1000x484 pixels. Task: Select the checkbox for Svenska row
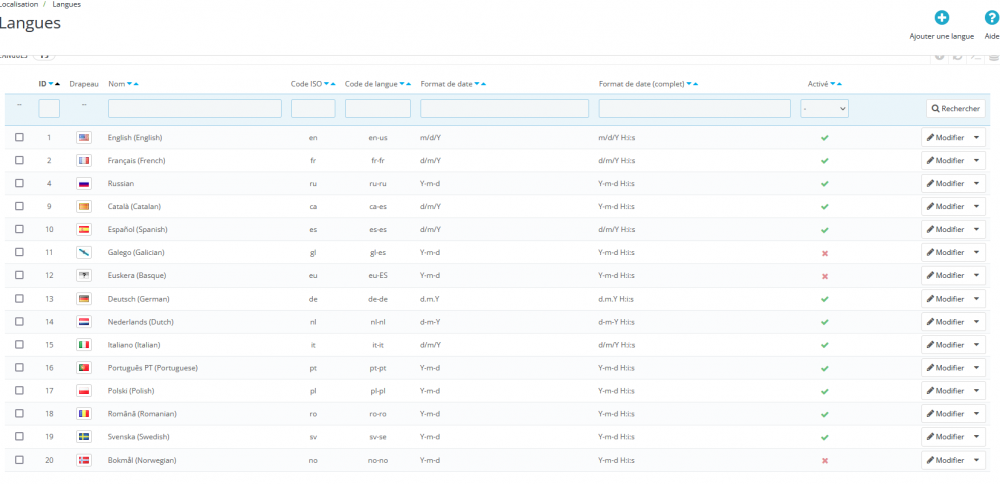click(x=19, y=436)
